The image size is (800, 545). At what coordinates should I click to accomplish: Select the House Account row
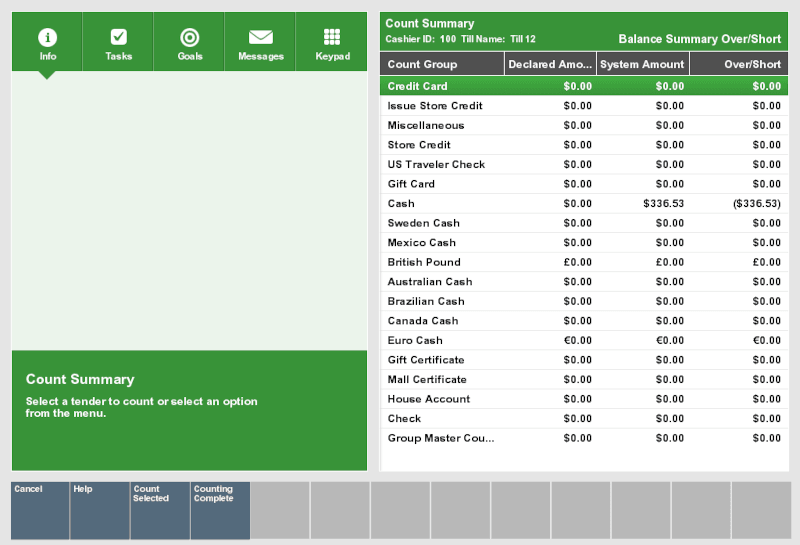[584, 399]
